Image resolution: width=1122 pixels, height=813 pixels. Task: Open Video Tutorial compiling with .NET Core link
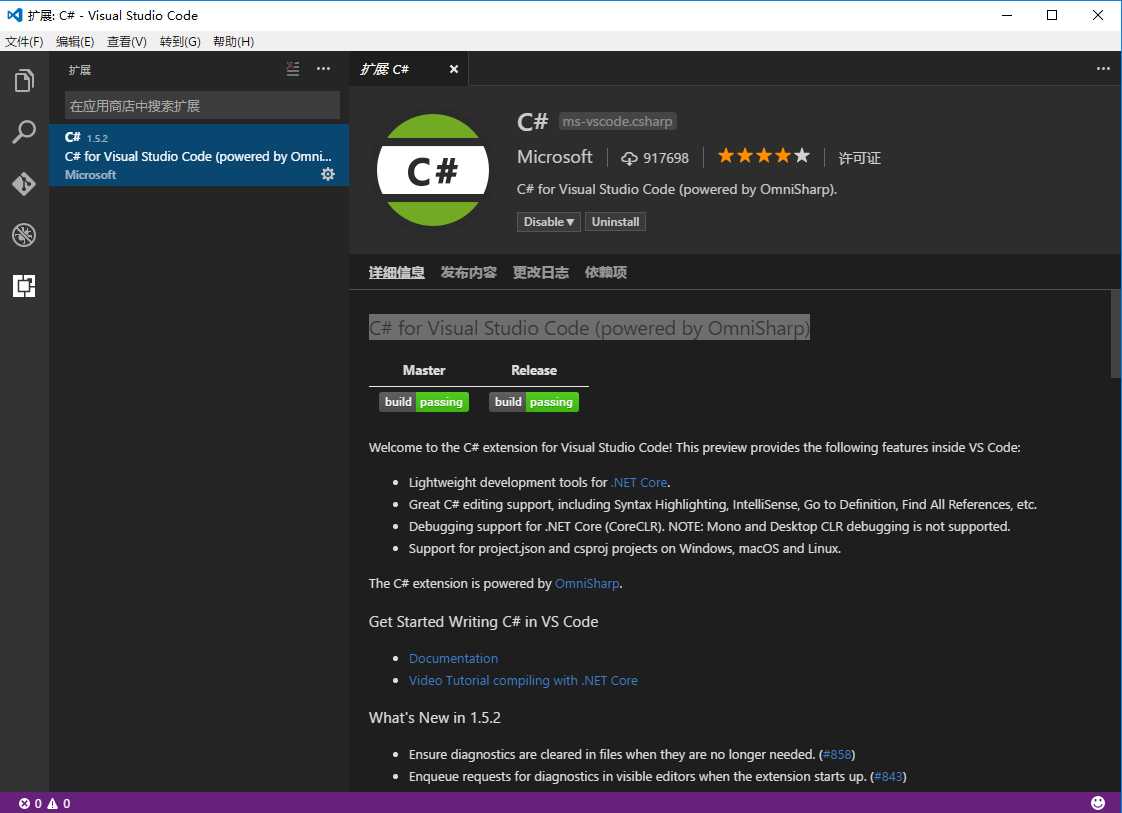pyautogui.click(x=523, y=681)
